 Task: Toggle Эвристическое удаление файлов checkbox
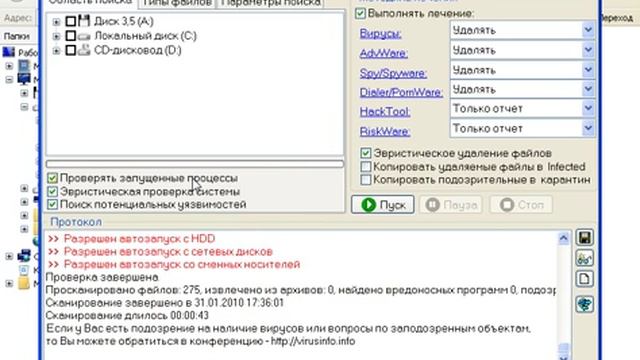[366, 153]
